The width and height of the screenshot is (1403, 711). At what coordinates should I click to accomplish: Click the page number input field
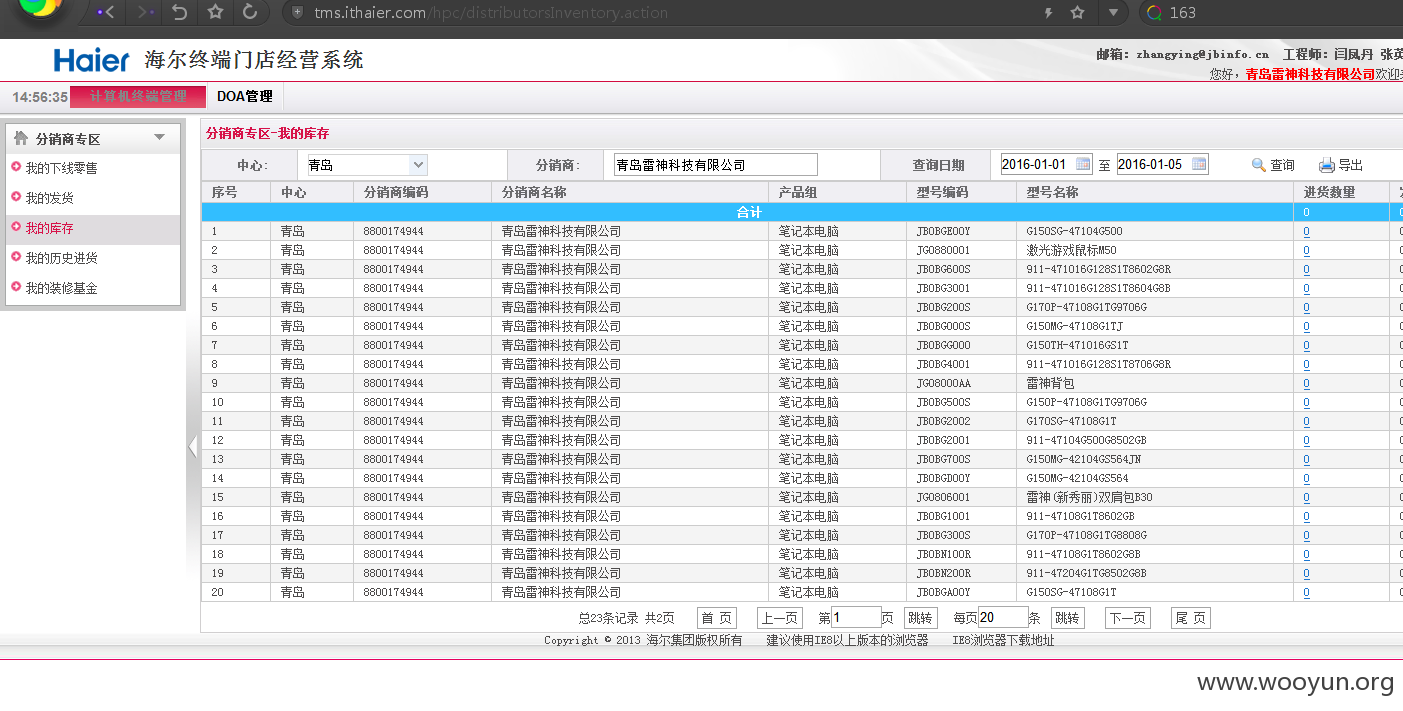pyautogui.click(x=856, y=618)
